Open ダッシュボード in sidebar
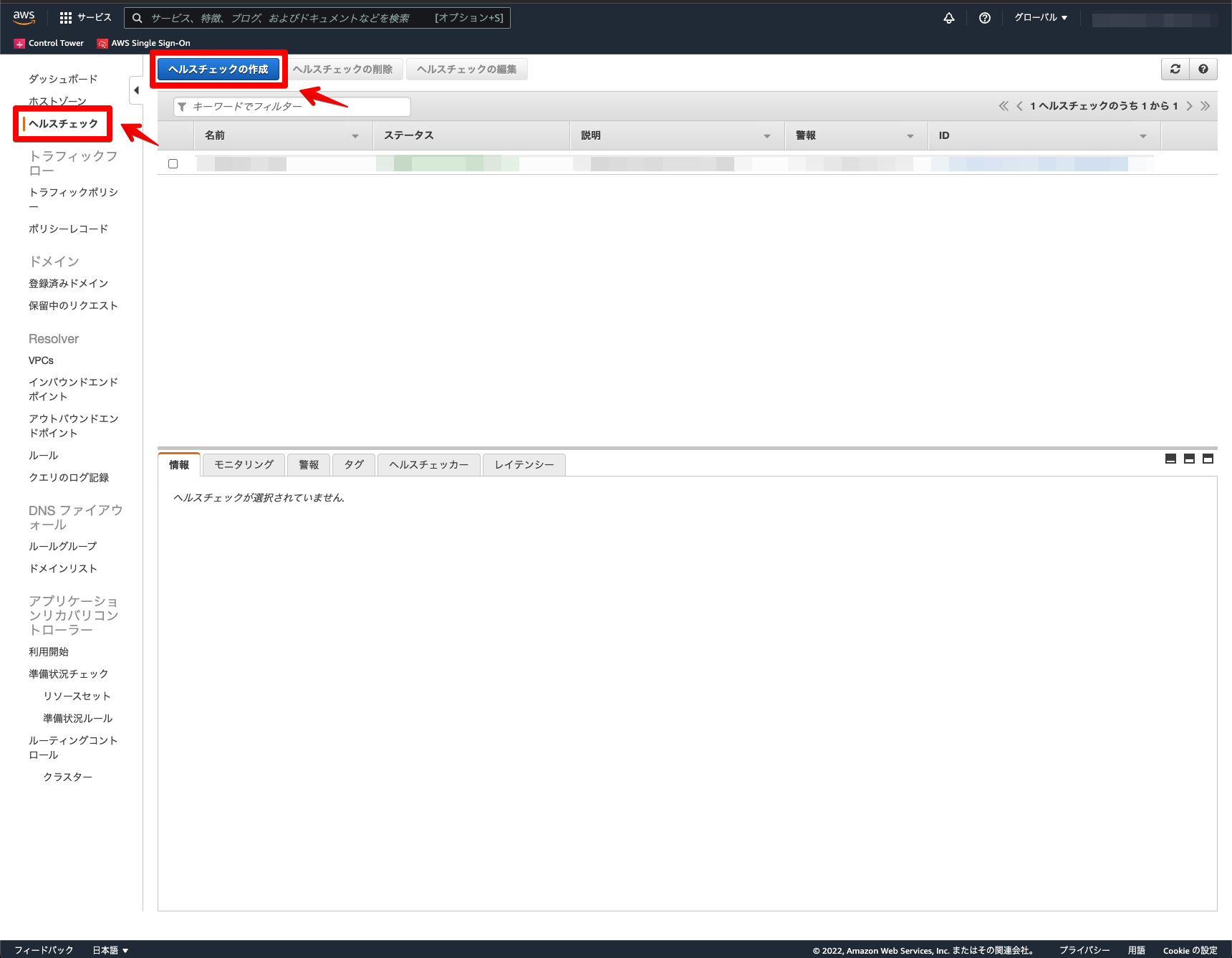 pos(63,79)
